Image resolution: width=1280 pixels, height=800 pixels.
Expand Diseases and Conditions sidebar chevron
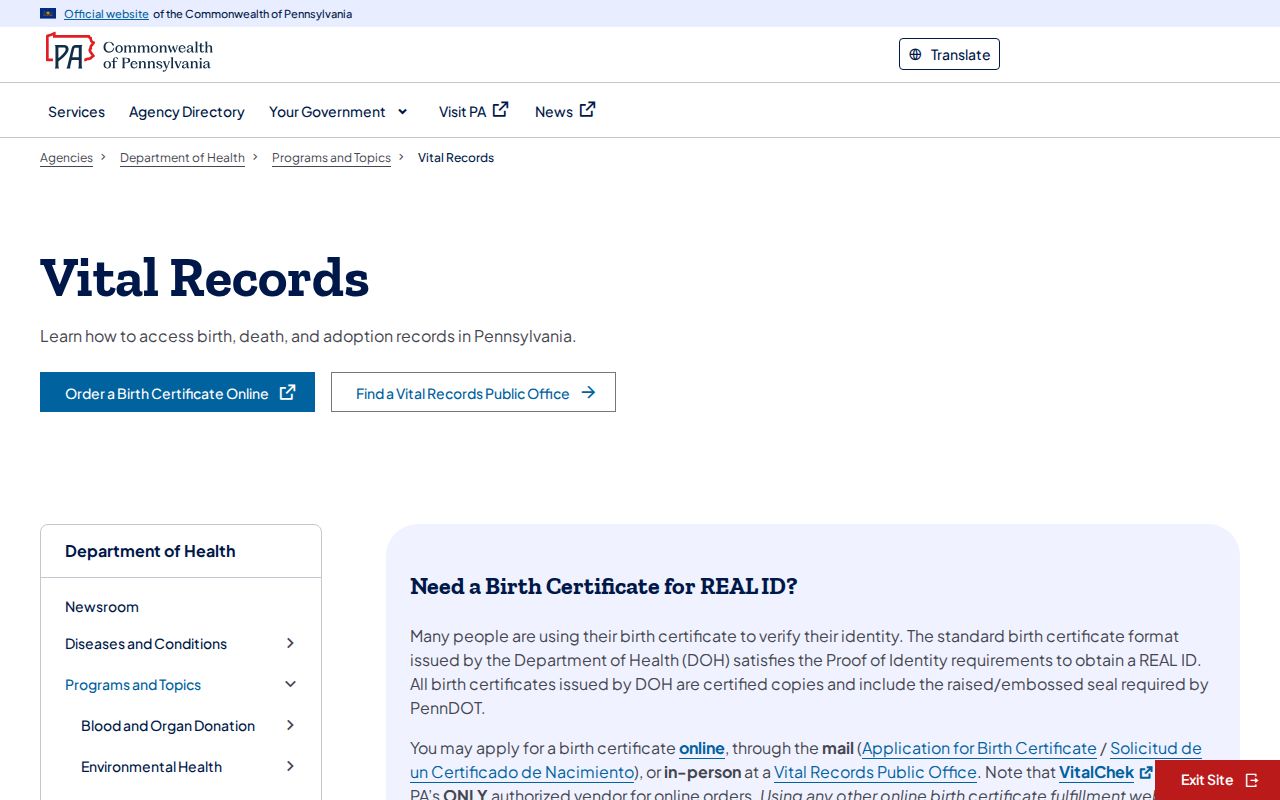290,643
